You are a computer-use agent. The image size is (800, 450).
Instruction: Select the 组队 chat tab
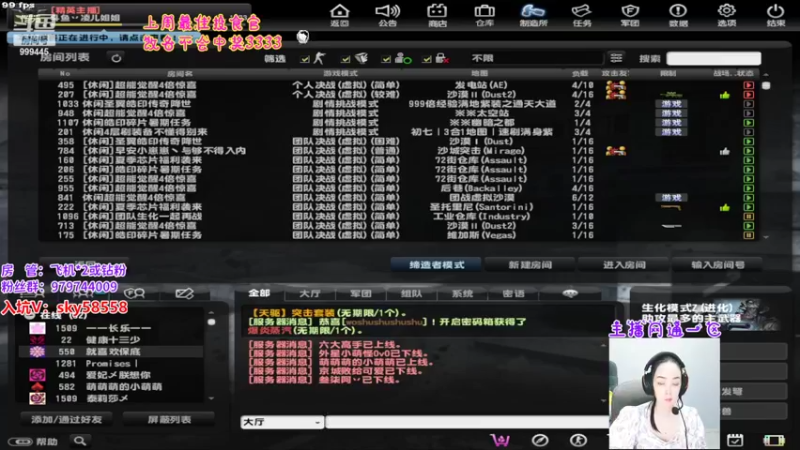pos(412,293)
